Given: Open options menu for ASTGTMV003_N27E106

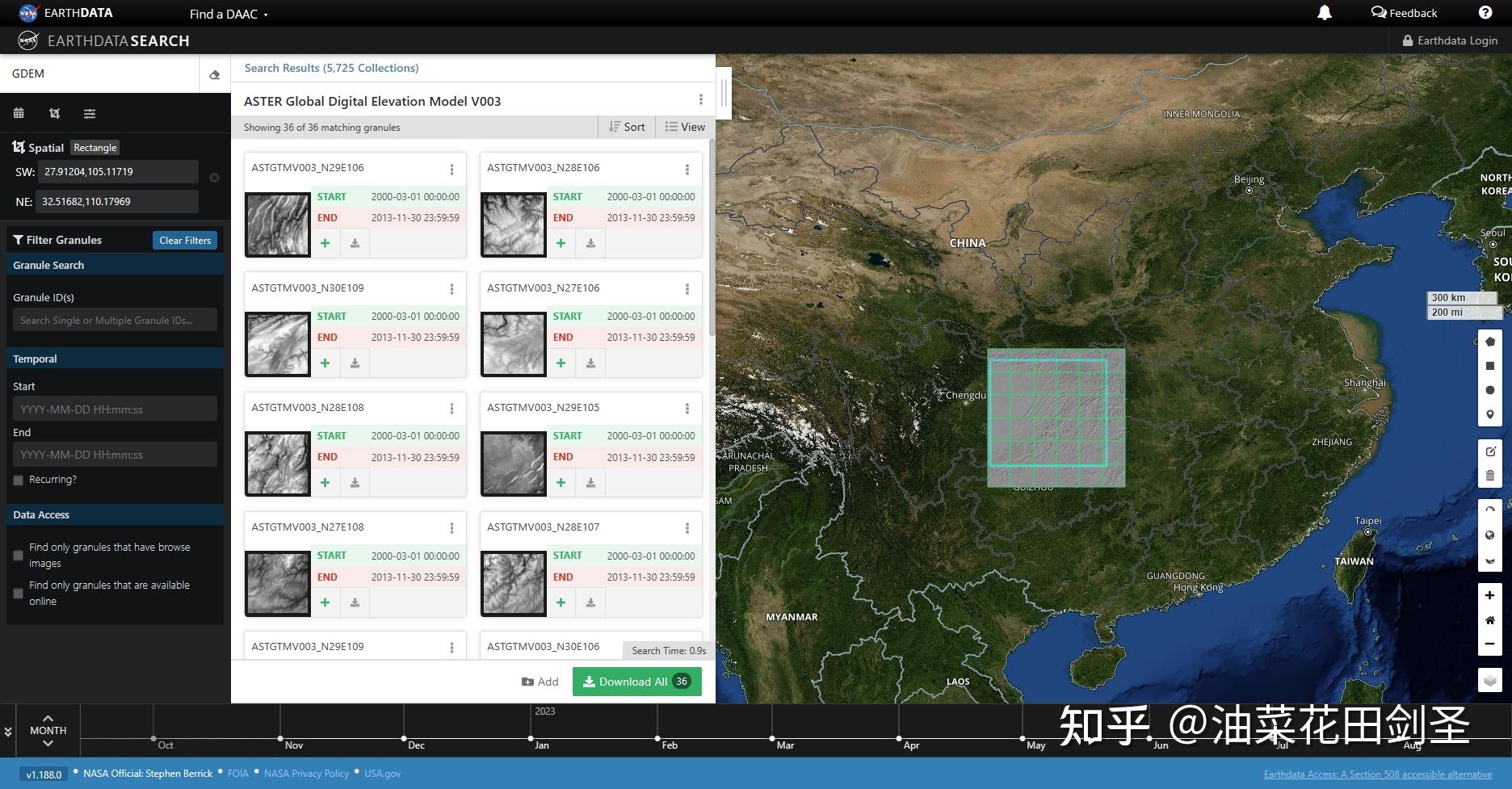Looking at the screenshot, I should pyautogui.click(x=687, y=289).
